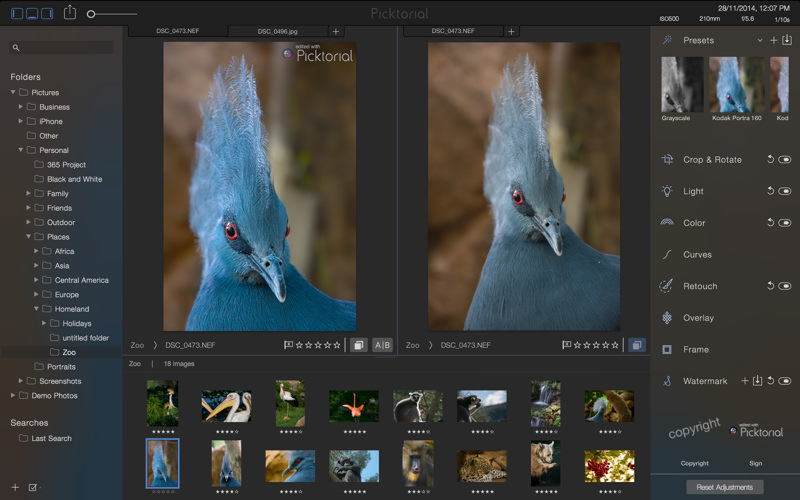
Task: Disable the Watermark toggle switch
Action: click(x=785, y=381)
